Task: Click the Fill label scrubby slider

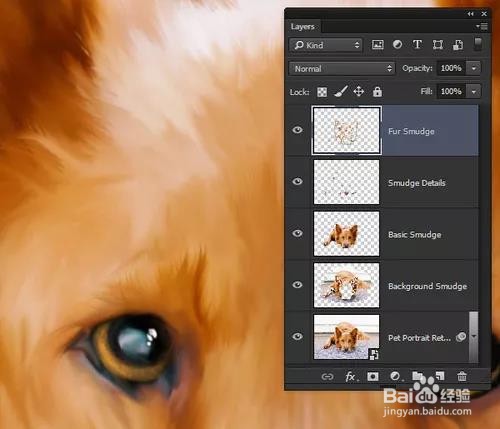Action: 426,91
